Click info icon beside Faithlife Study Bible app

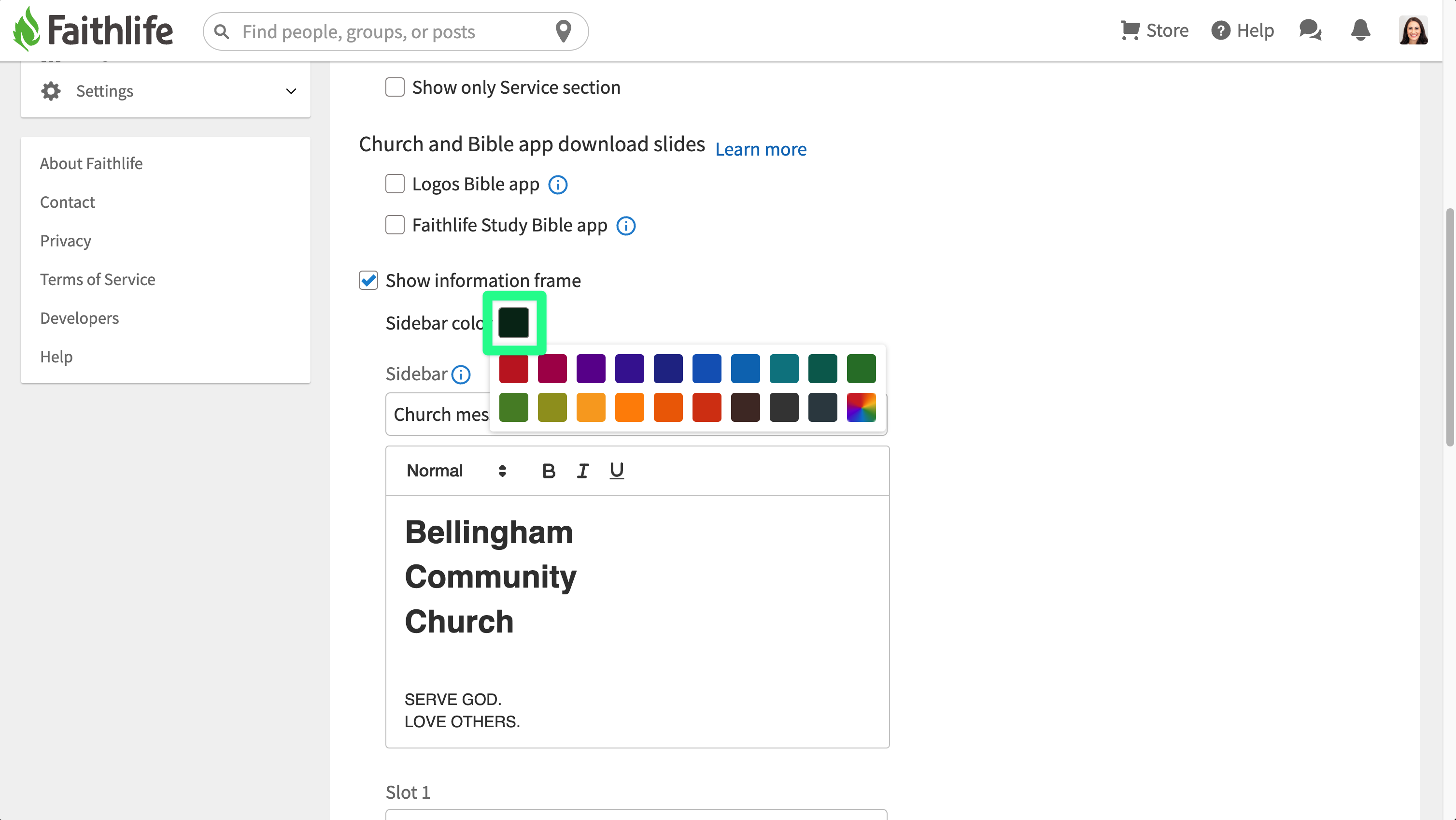pos(626,226)
